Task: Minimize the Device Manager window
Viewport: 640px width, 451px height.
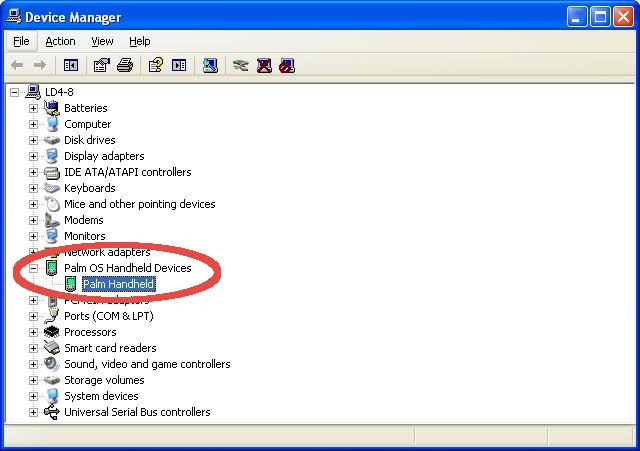Action: pos(577,17)
